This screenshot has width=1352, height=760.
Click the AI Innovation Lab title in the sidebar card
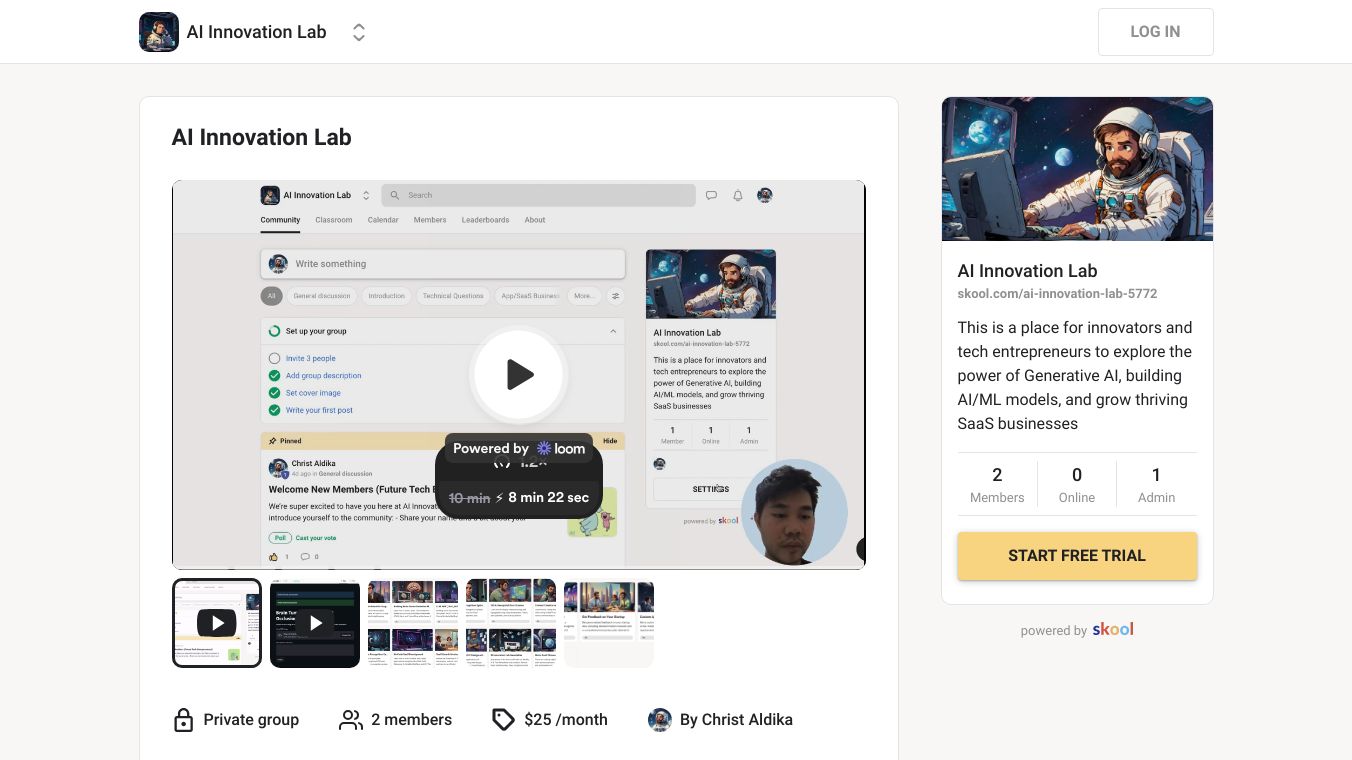[x=1027, y=271]
